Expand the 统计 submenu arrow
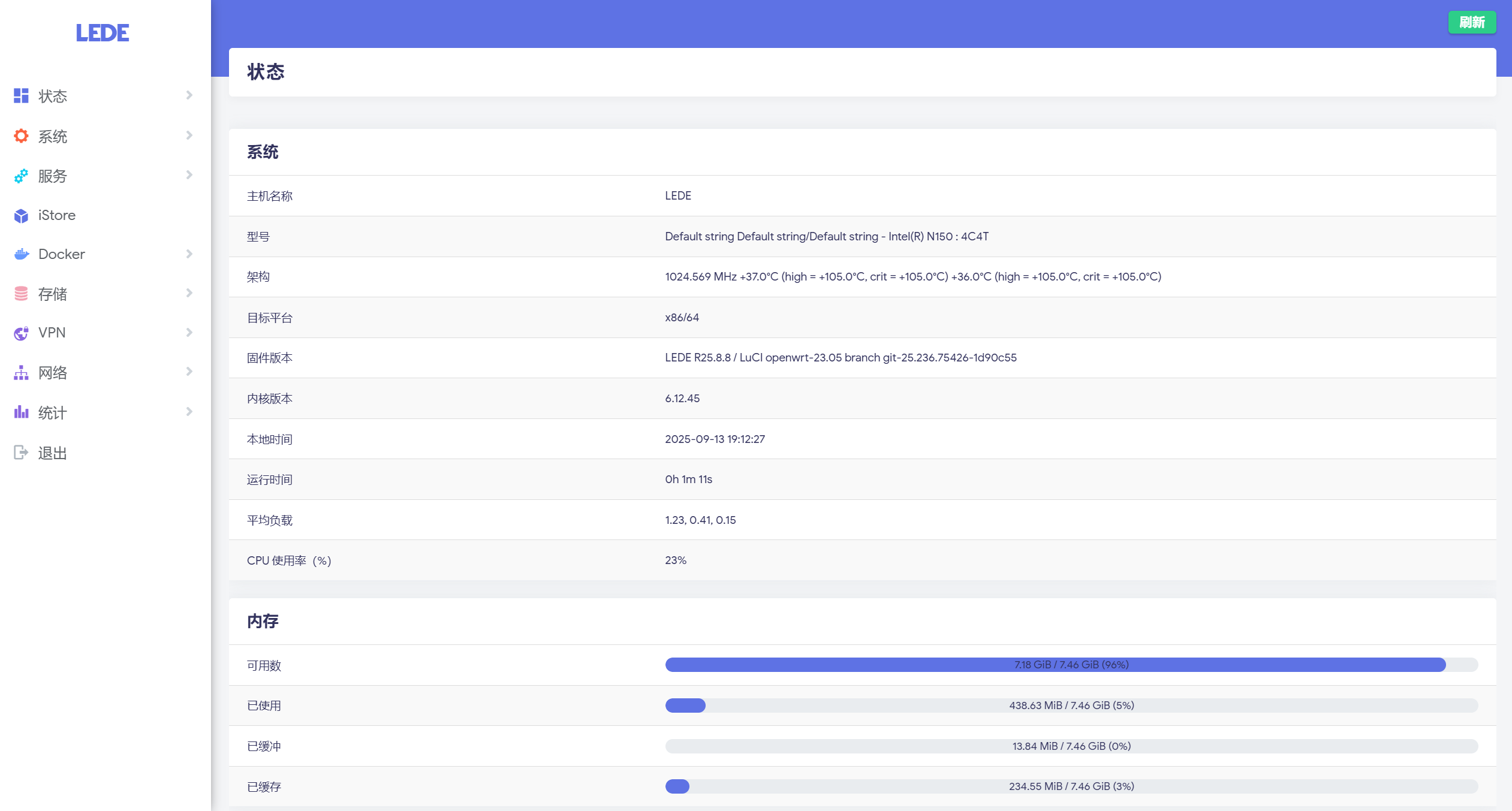This screenshot has width=1512, height=811. (x=189, y=412)
